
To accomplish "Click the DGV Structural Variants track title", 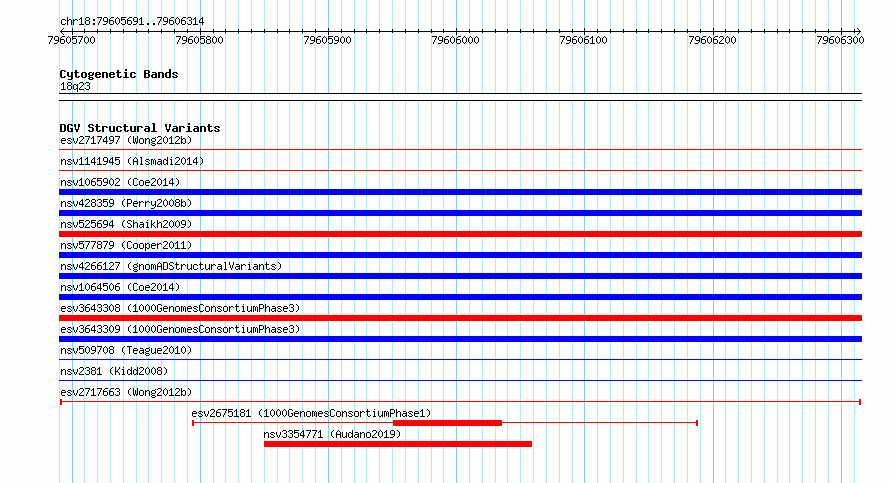I will [x=140, y=128].
